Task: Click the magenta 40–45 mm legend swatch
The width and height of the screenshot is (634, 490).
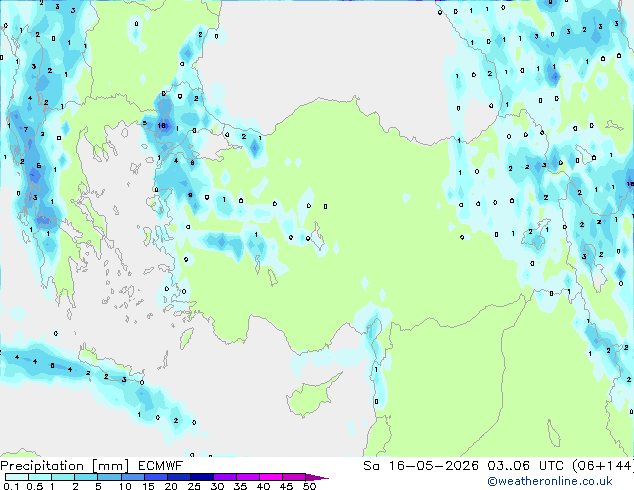Action: click(x=271, y=477)
